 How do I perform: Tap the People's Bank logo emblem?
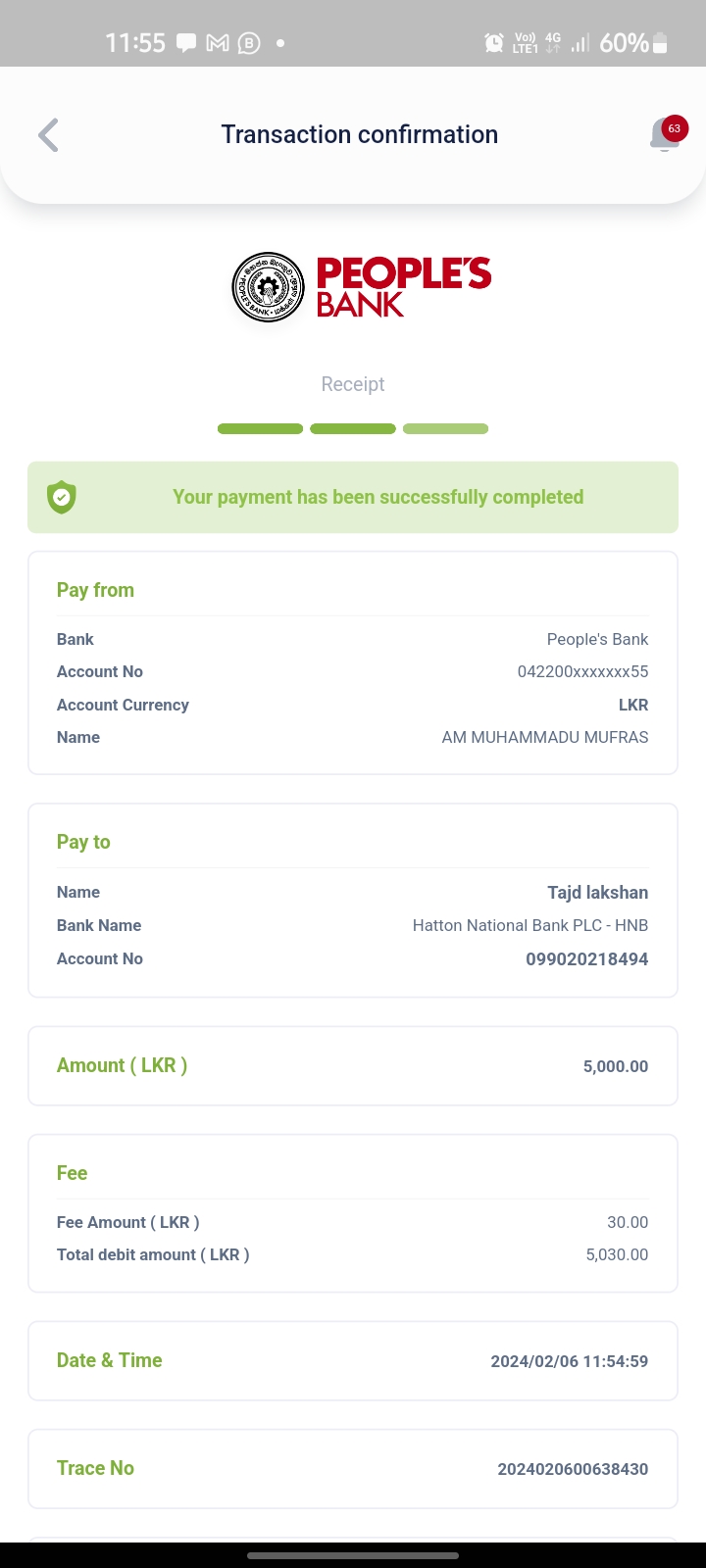click(x=268, y=287)
